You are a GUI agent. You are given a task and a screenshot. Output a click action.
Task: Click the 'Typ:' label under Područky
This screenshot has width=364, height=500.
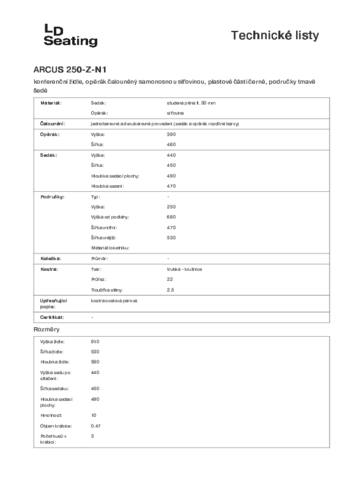click(95, 197)
